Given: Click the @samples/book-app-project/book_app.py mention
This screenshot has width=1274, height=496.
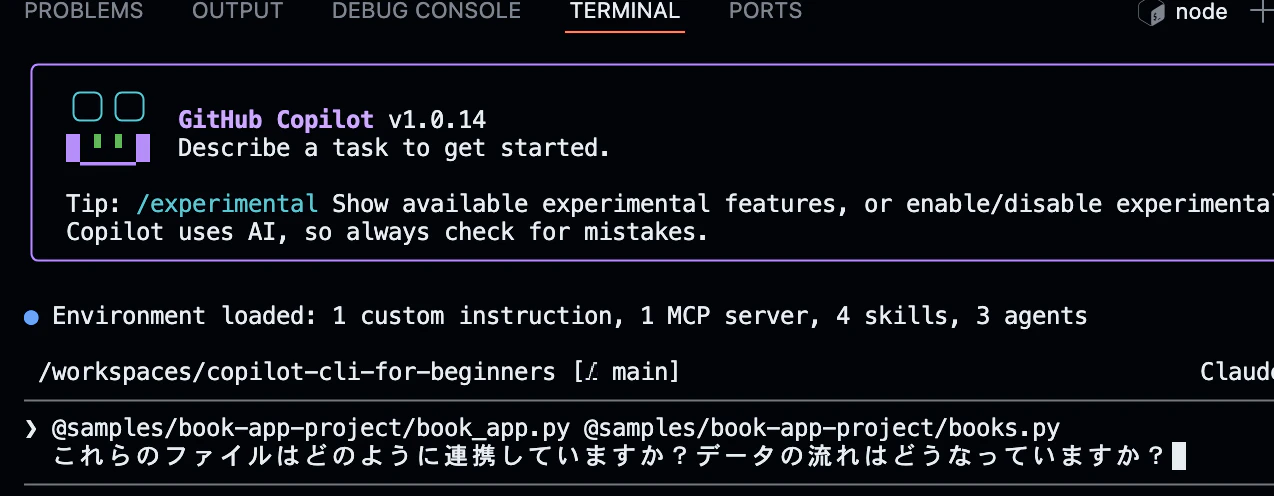Looking at the screenshot, I should pos(311,429).
